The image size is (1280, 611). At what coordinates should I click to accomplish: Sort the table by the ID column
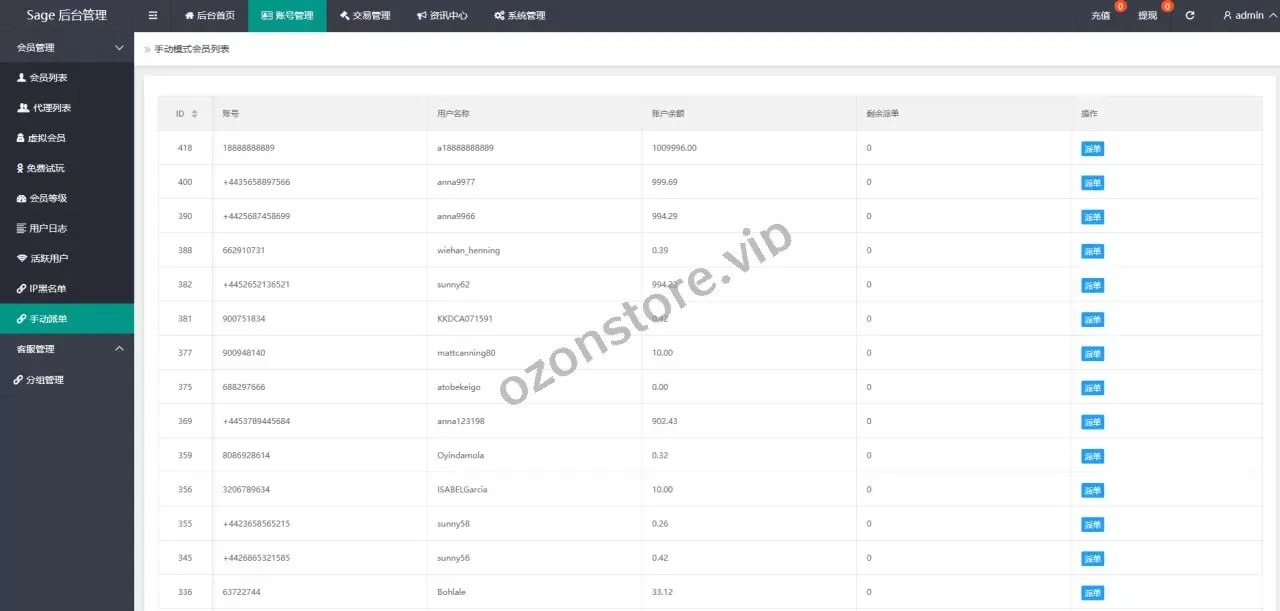point(194,114)
